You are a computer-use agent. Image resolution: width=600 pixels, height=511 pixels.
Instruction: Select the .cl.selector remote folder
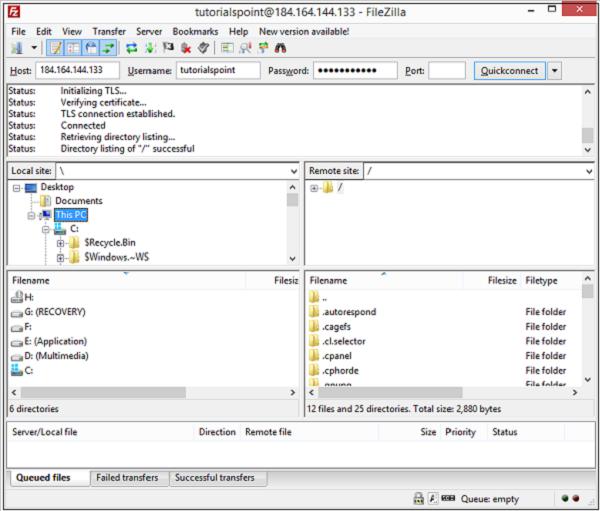click(x=344, y=341)
